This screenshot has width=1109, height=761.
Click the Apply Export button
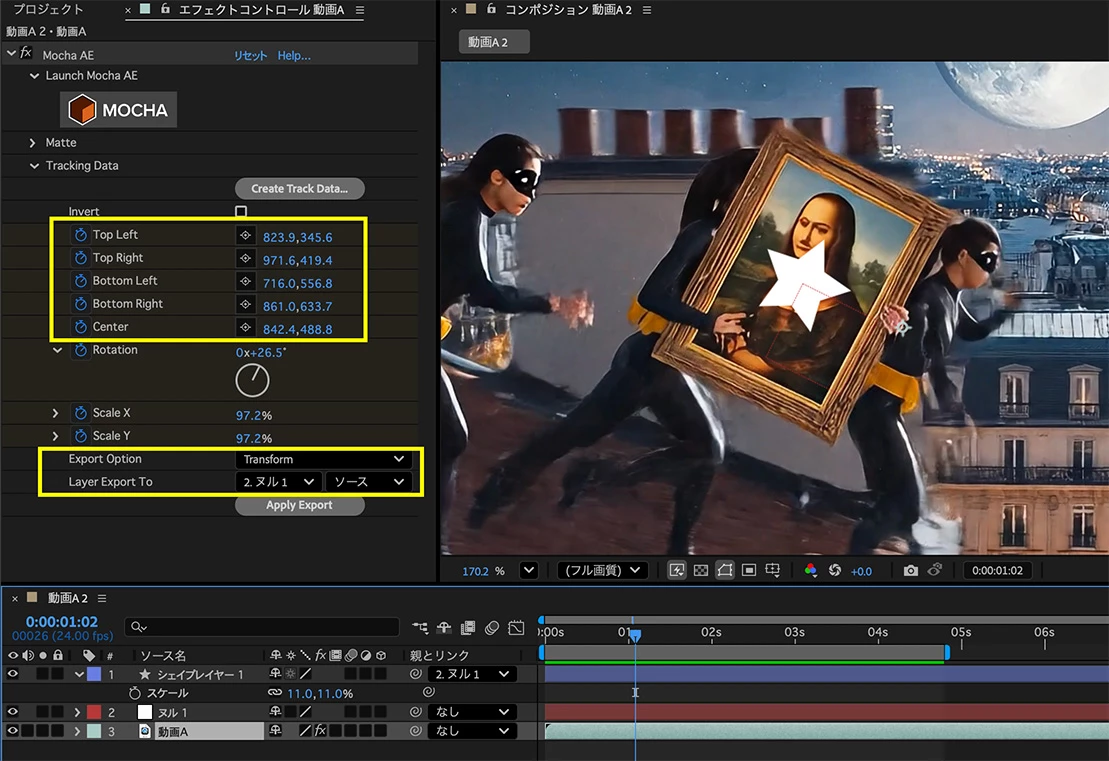coord(300,505)
